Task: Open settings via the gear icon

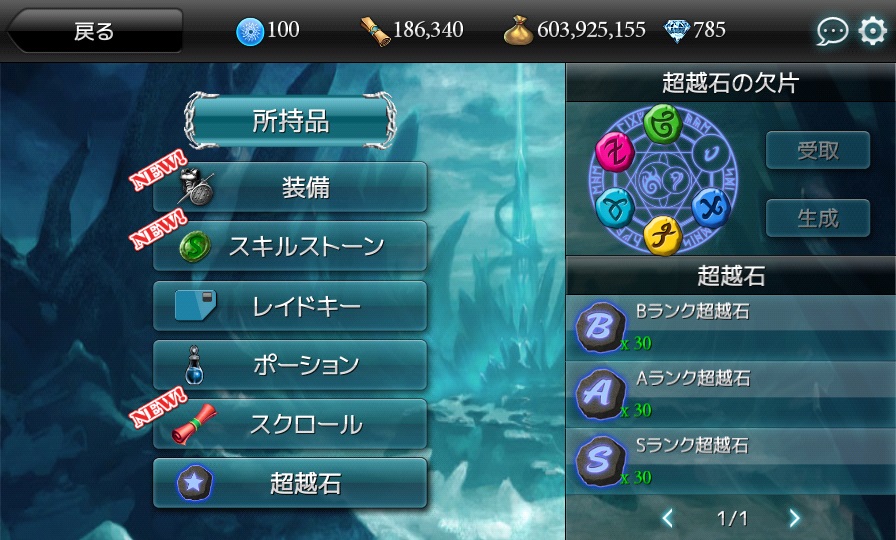Action: tap(873, 31)
